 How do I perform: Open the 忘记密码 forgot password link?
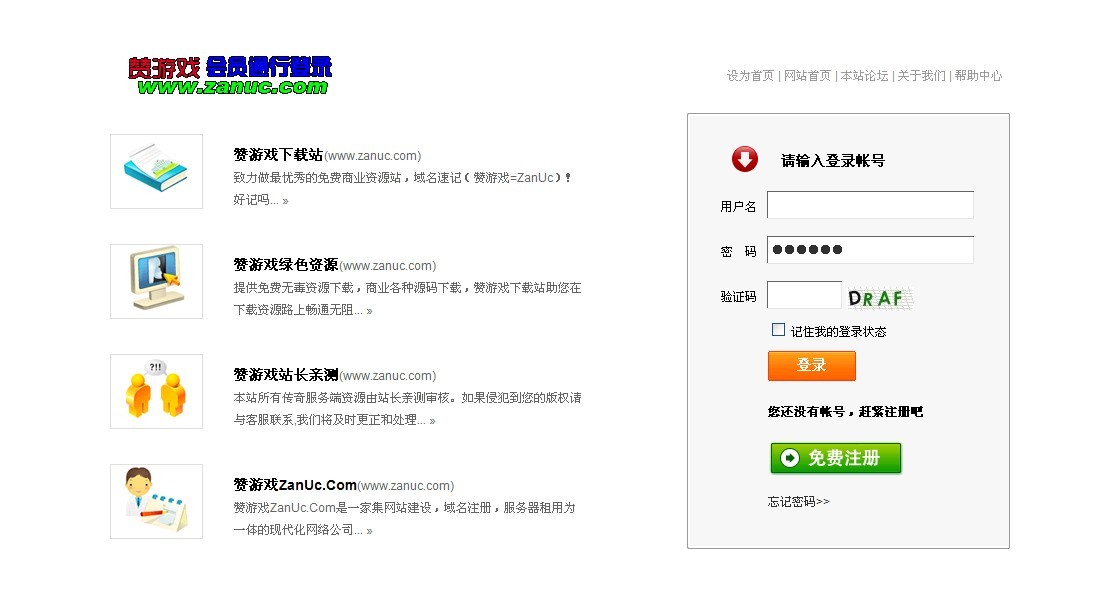tap(798, 502)
